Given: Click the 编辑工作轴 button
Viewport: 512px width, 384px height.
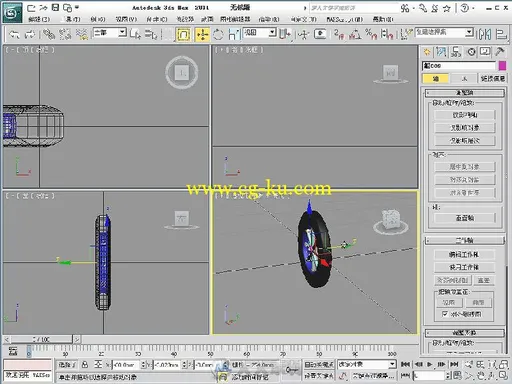Looking at the screenshot, I should pyautogui.click(x=464, y=255).
